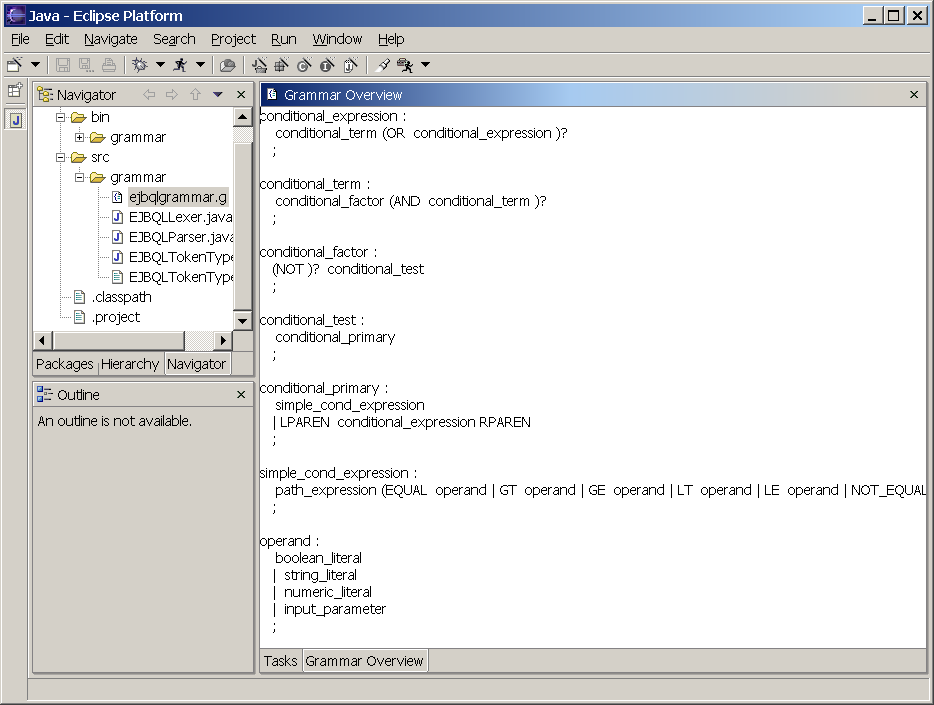Switch to the Hierarchy tab
934x705 pixels.
coord(129,364)
